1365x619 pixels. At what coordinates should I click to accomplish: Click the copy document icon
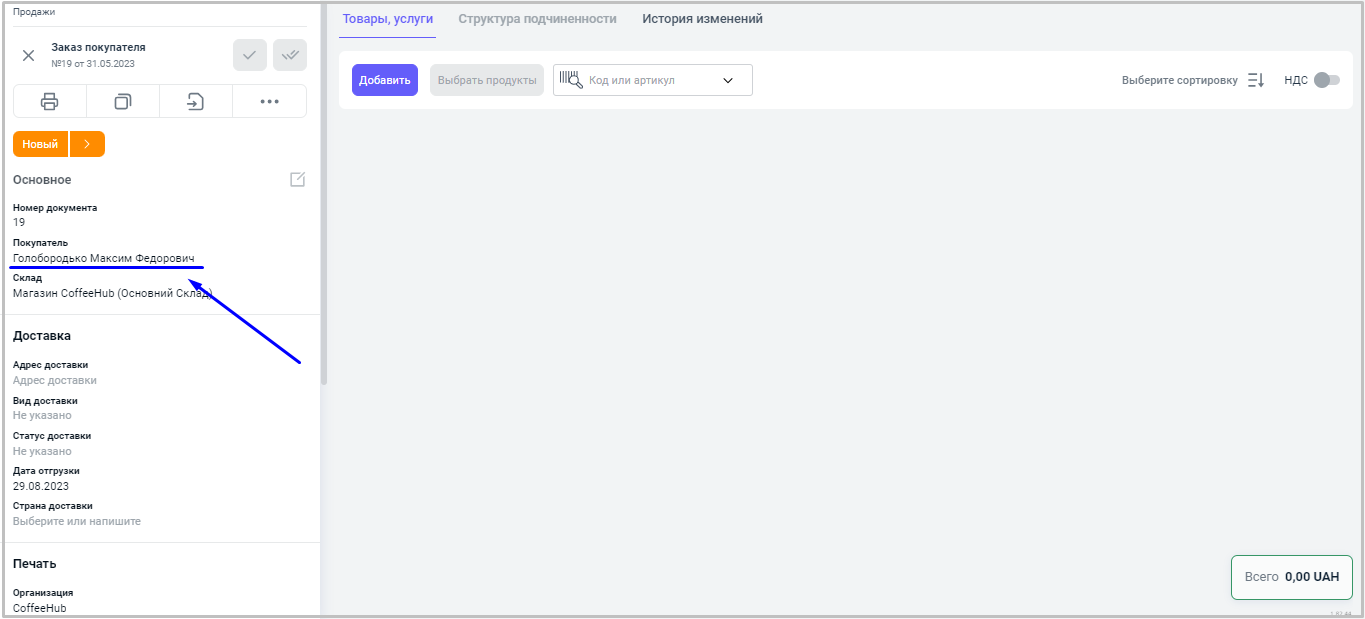(123, 101)
